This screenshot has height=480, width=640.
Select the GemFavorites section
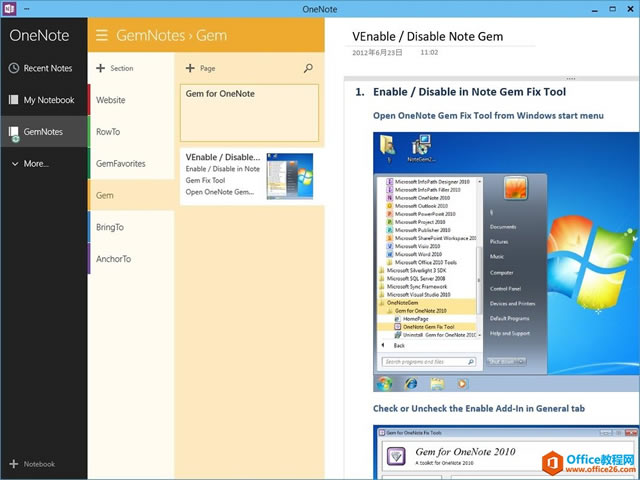pyautogui.click(x=131, y=164)
